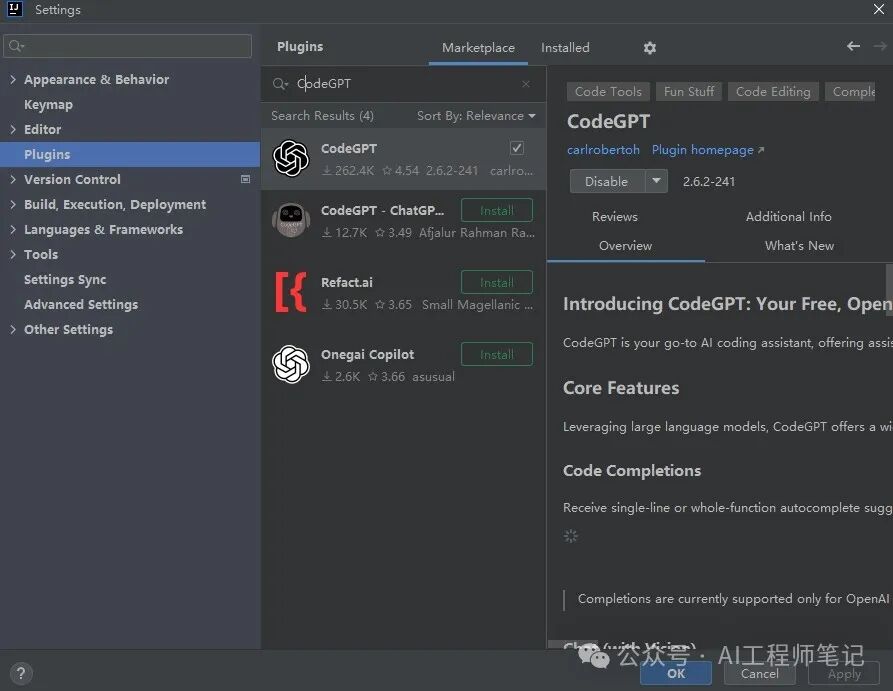Screen dimensions: 893x691
Task: Select the Onegai Copilot result name
Action: point(367,354)
